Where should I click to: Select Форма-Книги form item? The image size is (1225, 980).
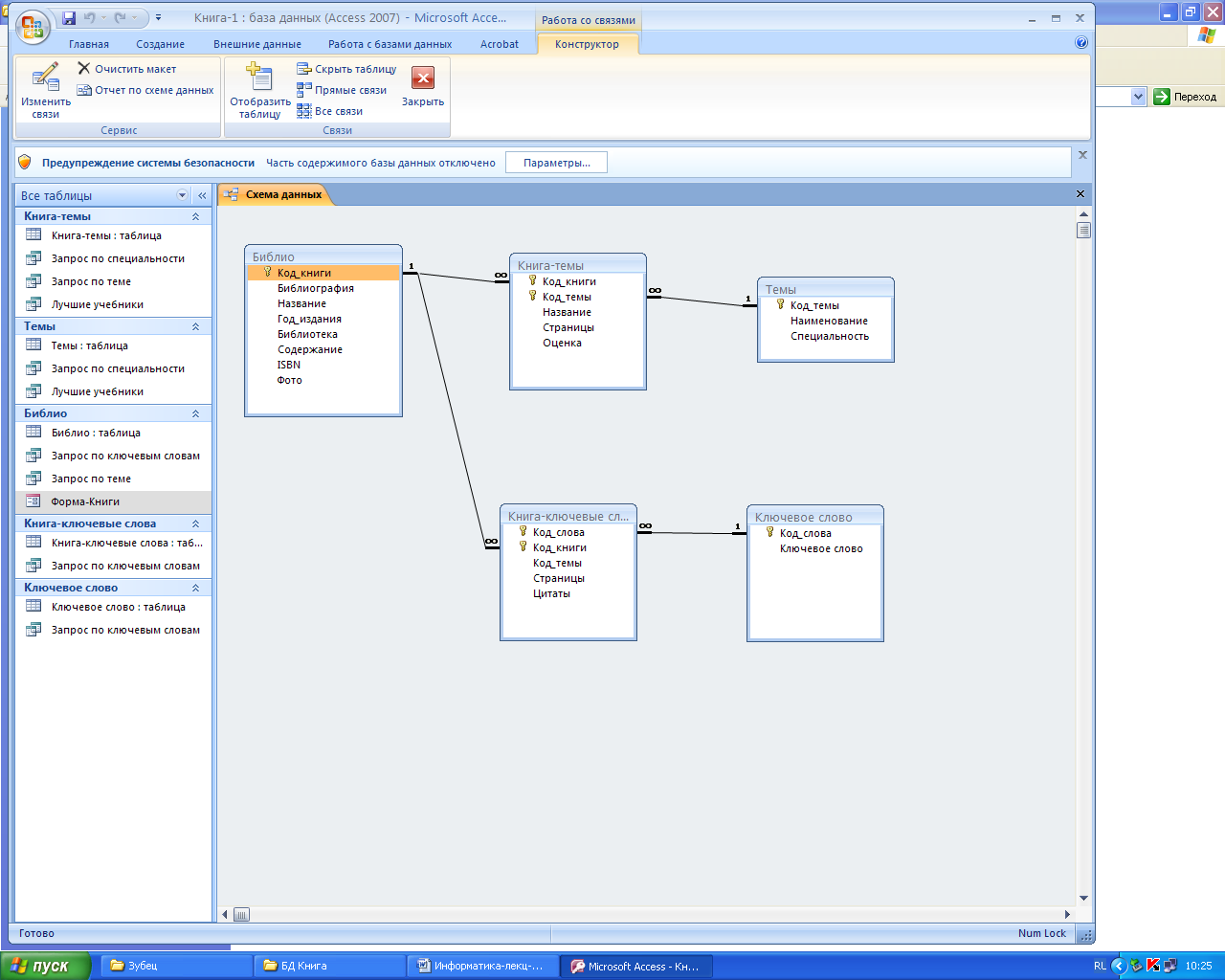[x=113, y=501]
